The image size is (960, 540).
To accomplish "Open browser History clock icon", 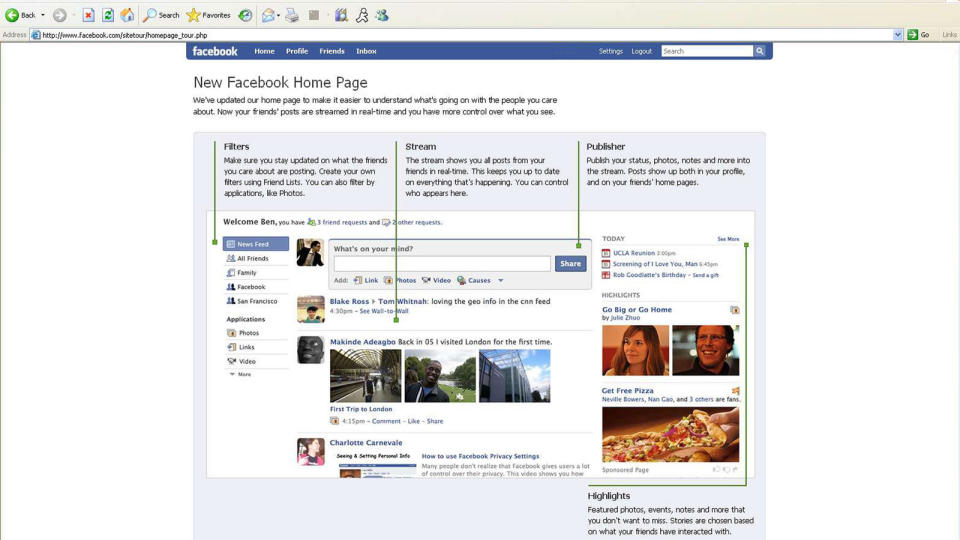I will (245, 15).
